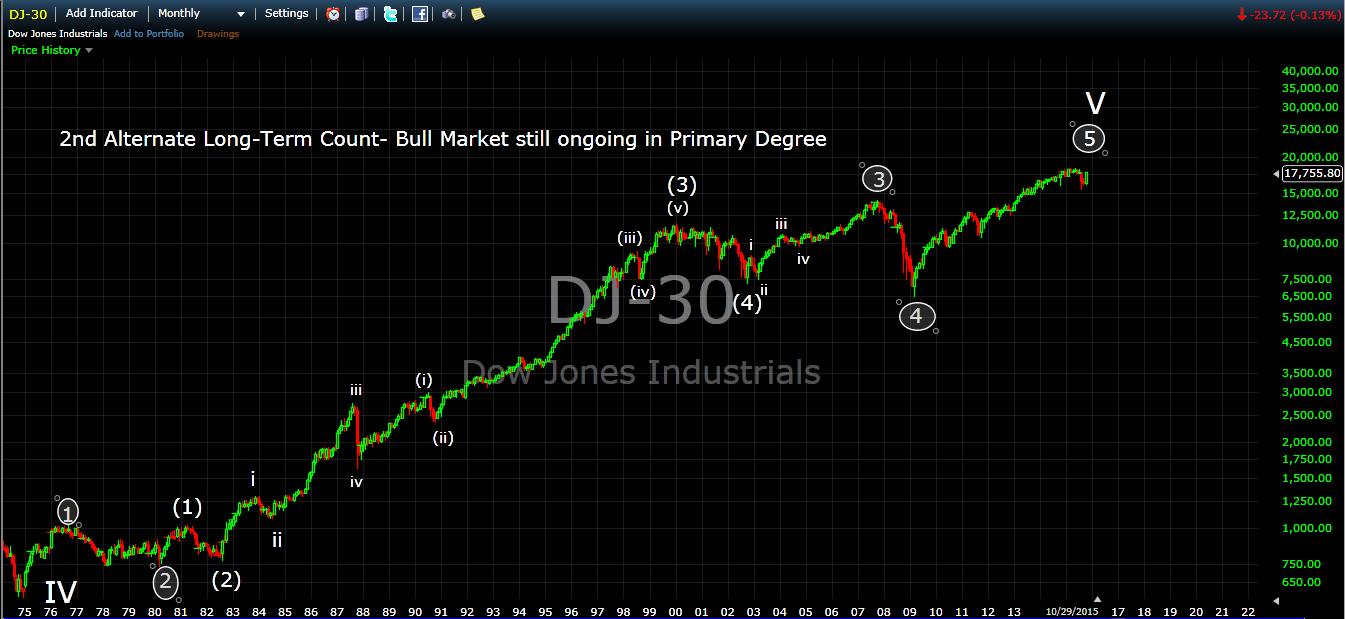
Task: Select the '(iv)' annotation near 1999
Action: pos(643,292)
